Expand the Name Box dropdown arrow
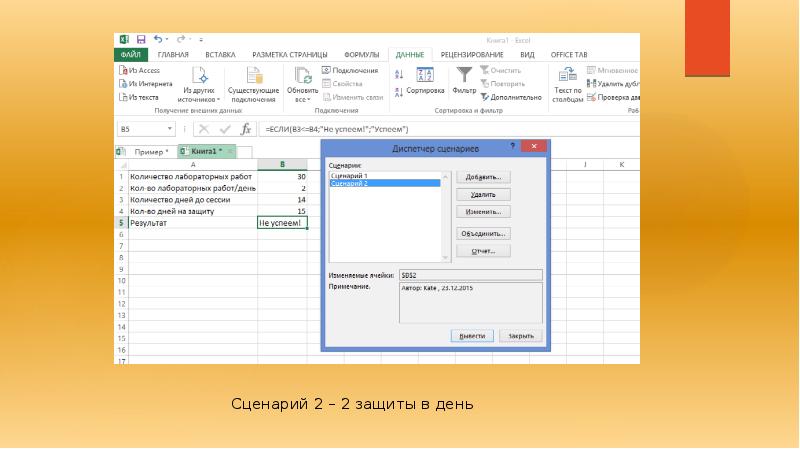The height and width of the screenshot is (449, 800). point(169,129)
